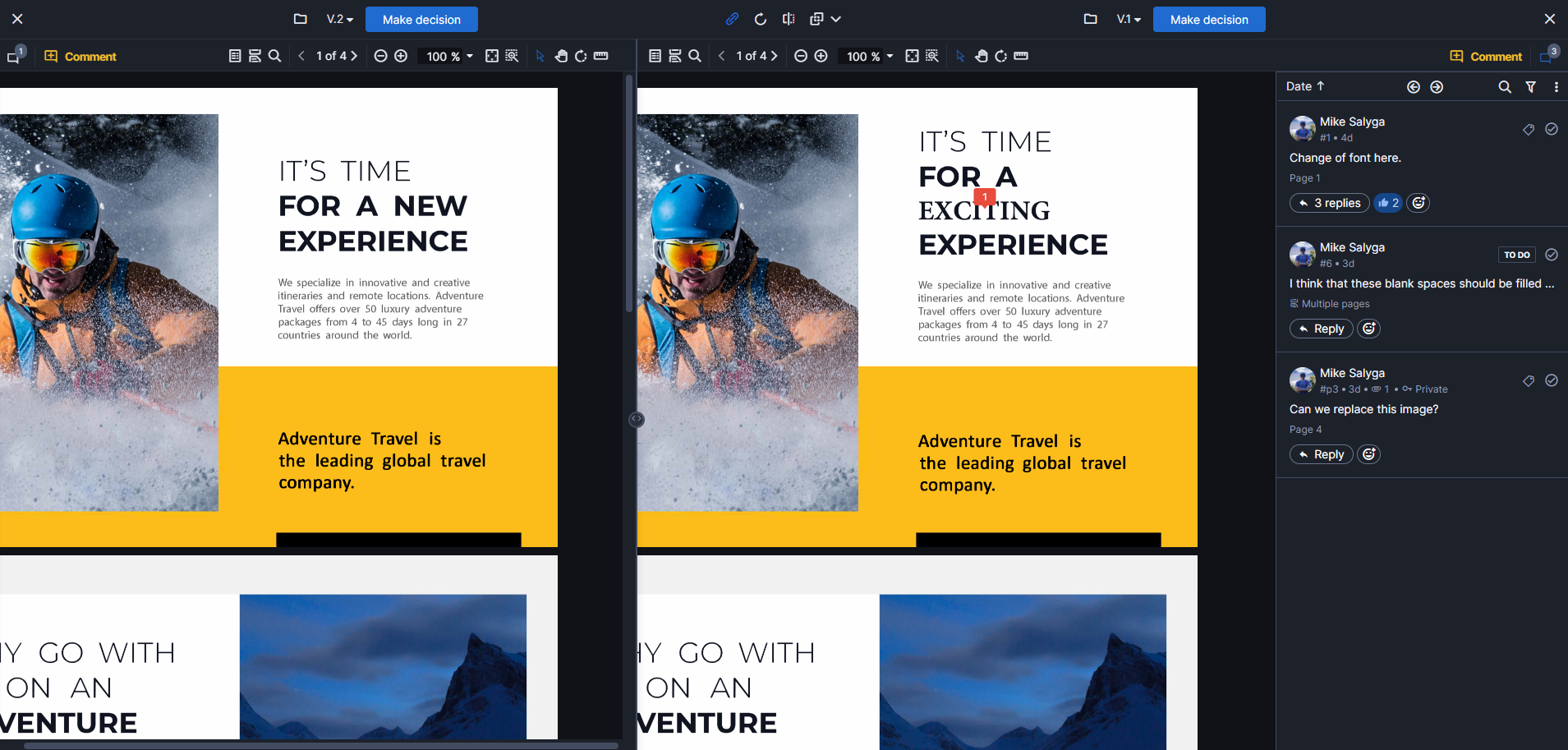Rotate the page in right viewer toolbar

coord(1000,56)
